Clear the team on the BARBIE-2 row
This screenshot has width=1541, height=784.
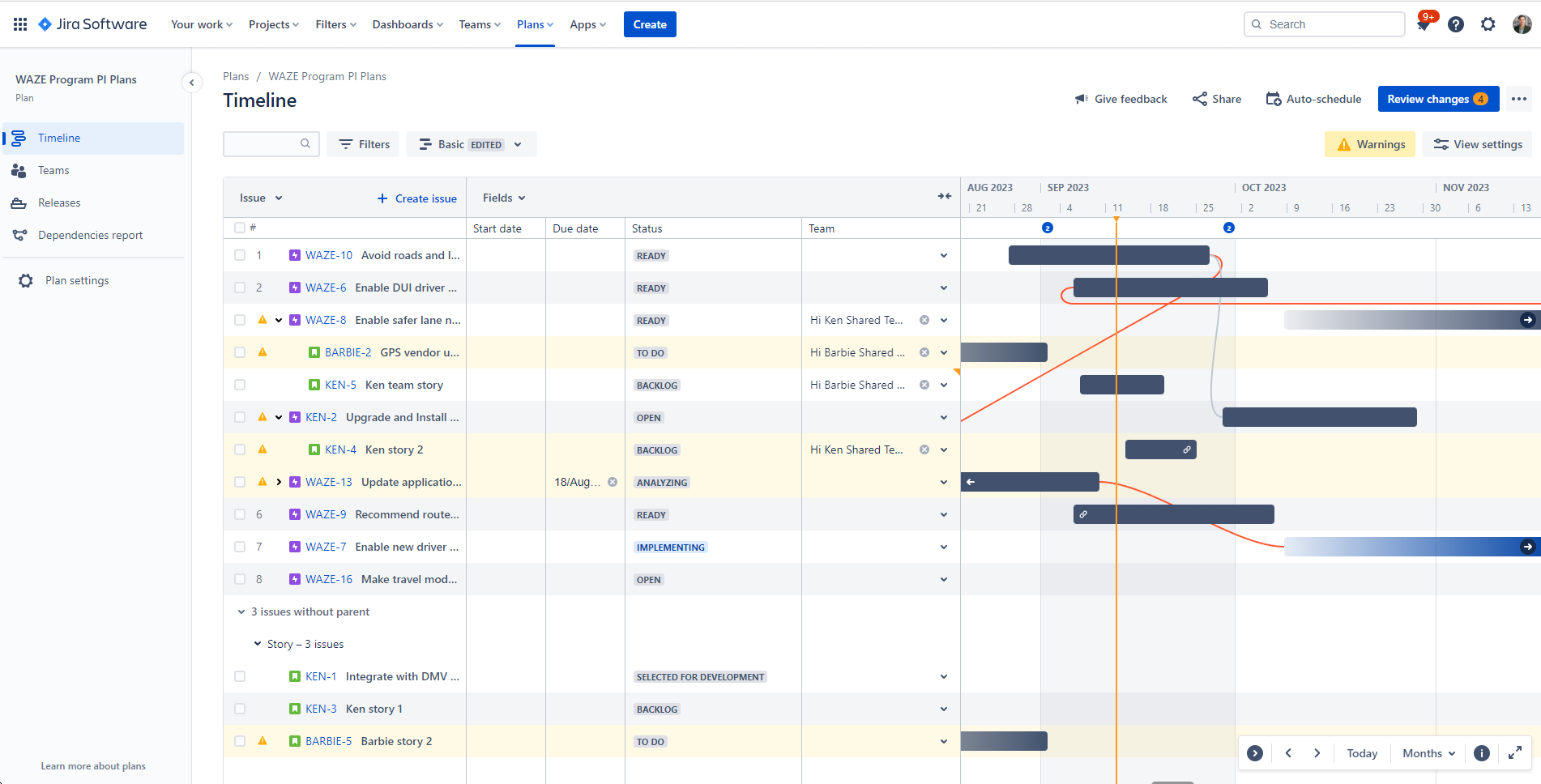tap(924, 352)
